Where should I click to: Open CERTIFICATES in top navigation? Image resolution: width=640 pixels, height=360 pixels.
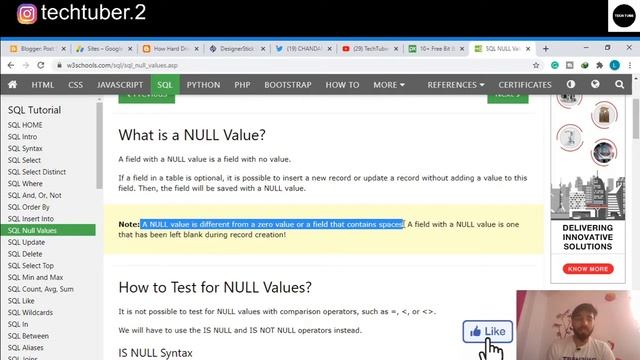pyautogui.click(x=524, y=84)
